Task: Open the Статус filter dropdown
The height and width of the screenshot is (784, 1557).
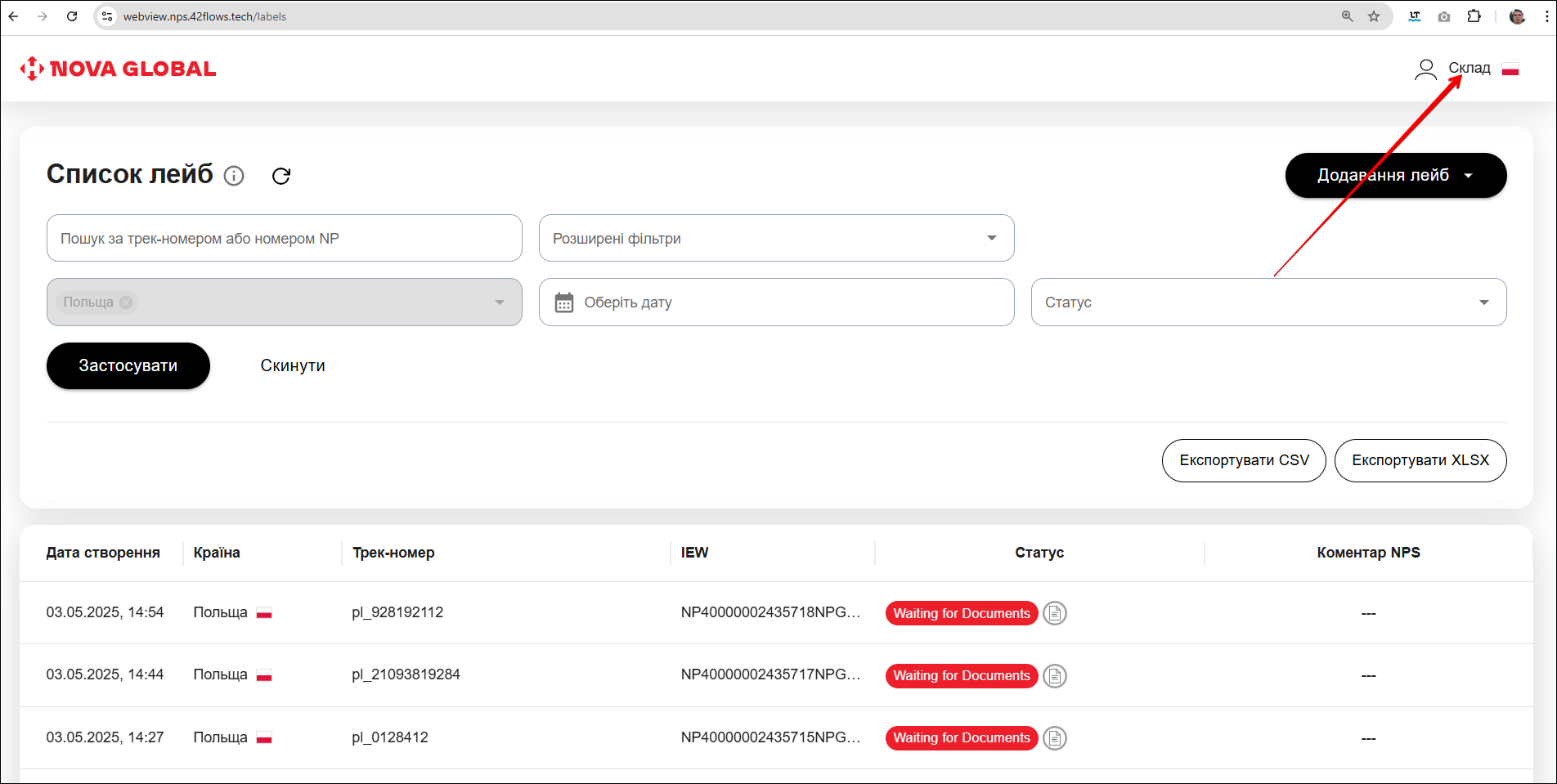Action: (x=1268, y=302)
